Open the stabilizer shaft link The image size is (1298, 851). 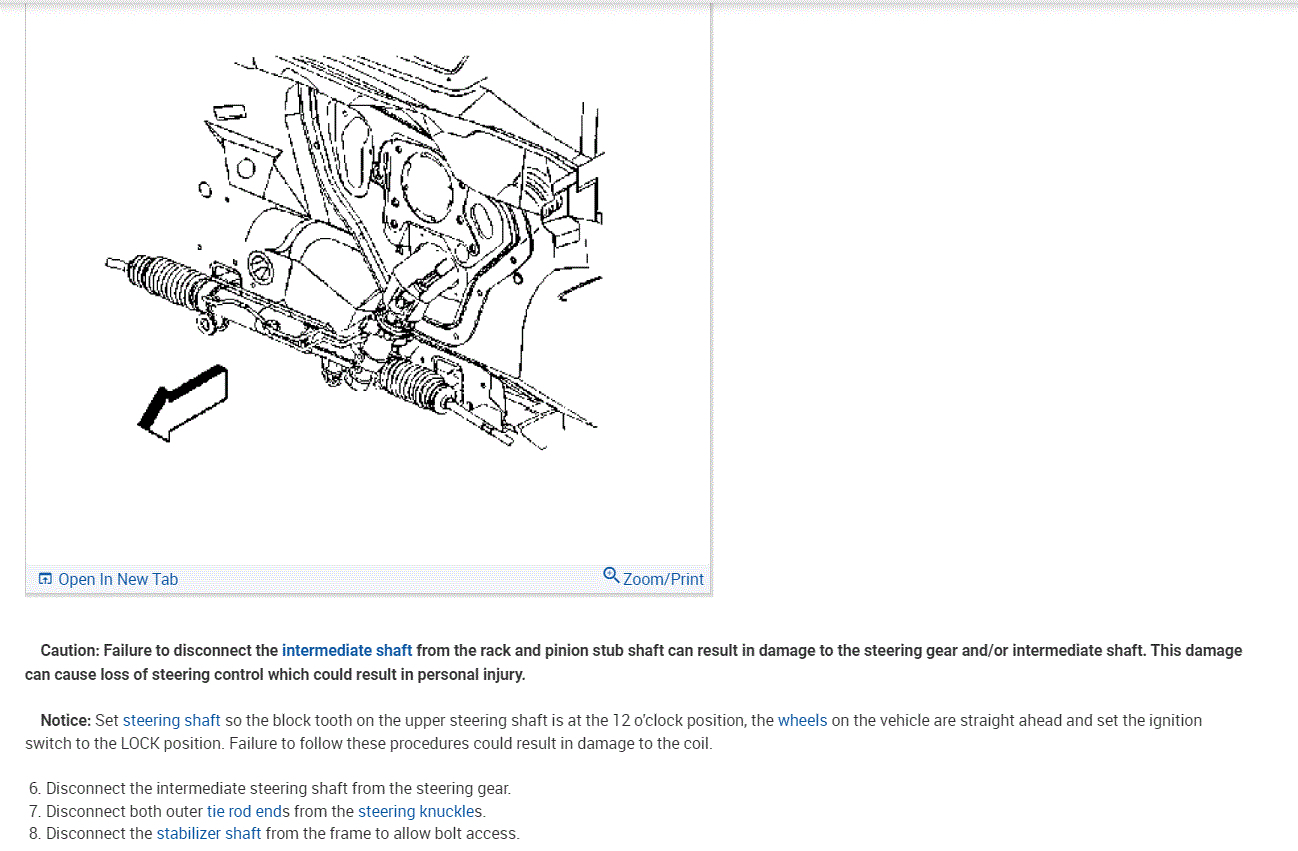pos(209,833)
